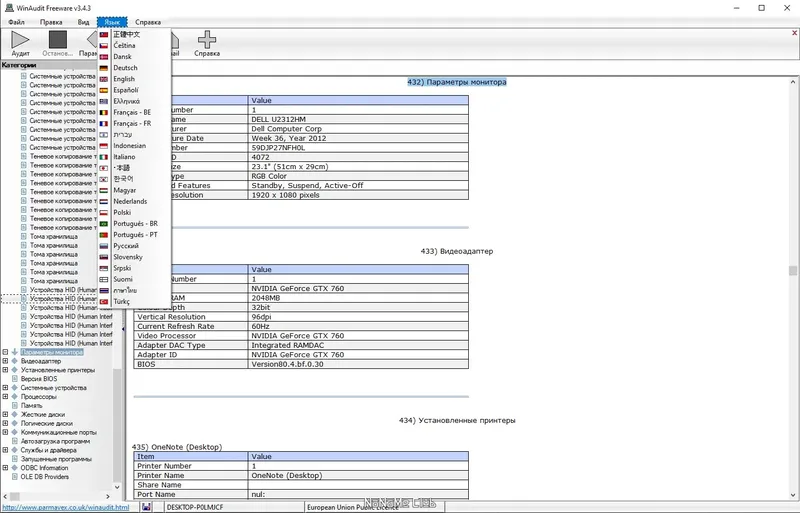This screenshot has width=800, height=513.
Task: Close the open Язык menu
Action: pyautogui.click(x=112, y=22)
